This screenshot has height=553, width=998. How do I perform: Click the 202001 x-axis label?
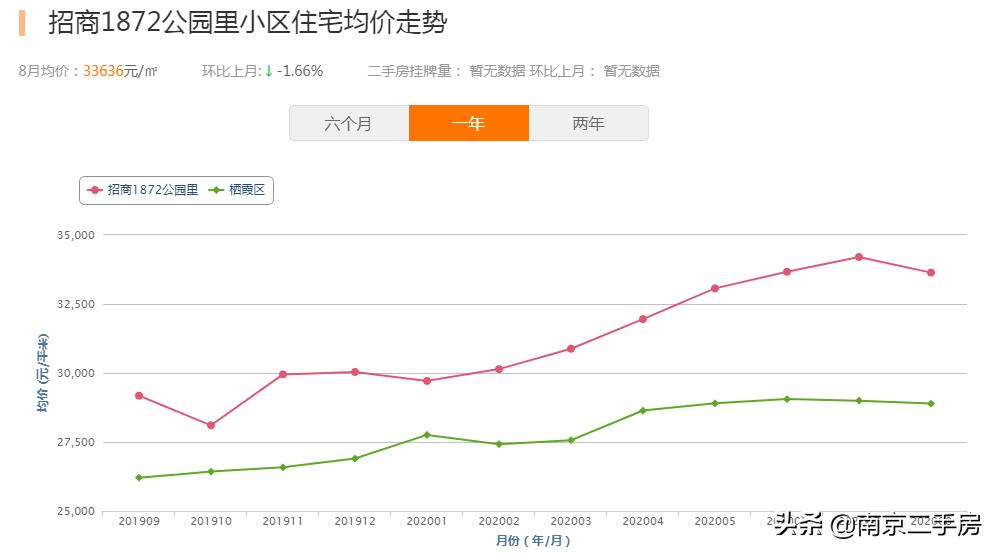click(x=427, y=521)
